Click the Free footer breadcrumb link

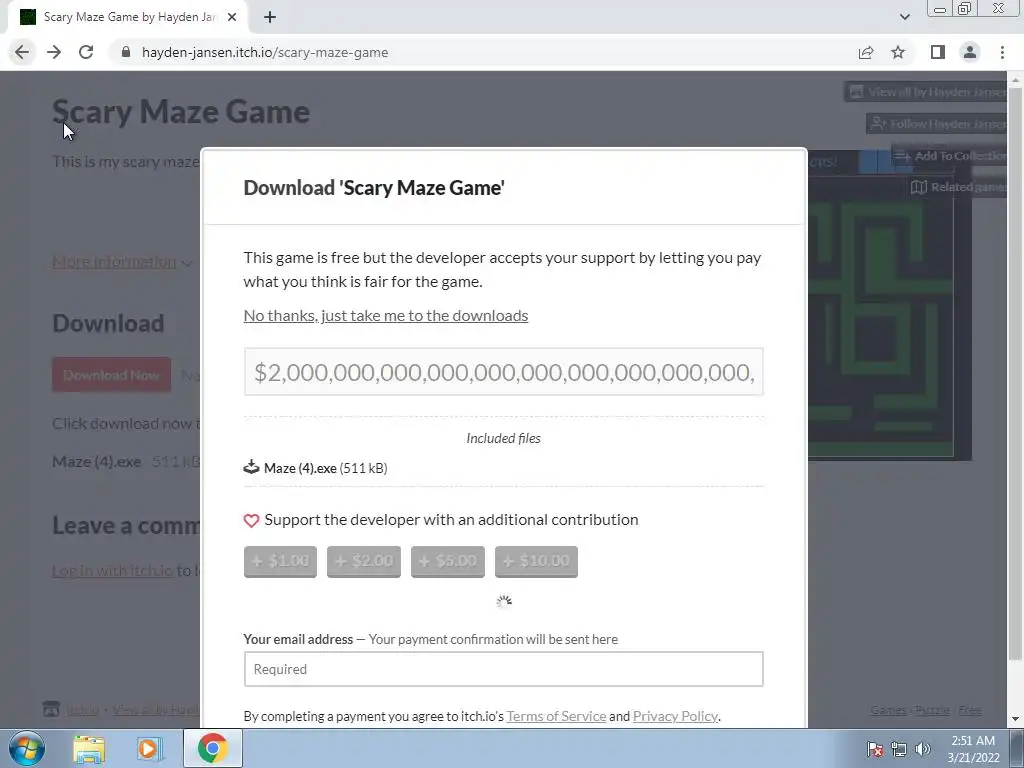click(970, 710)
